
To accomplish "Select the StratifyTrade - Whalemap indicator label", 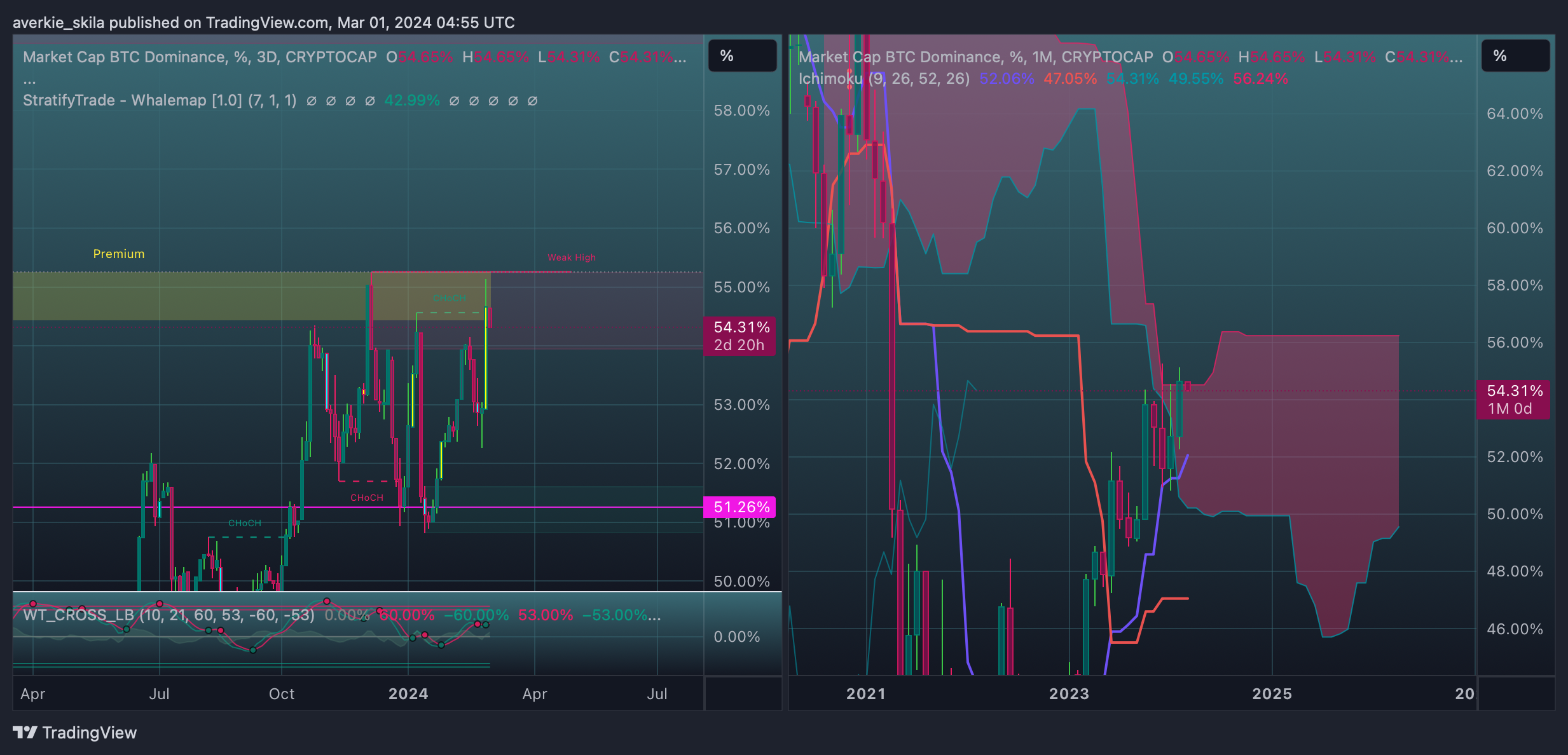I will click(x=160, y=100).
